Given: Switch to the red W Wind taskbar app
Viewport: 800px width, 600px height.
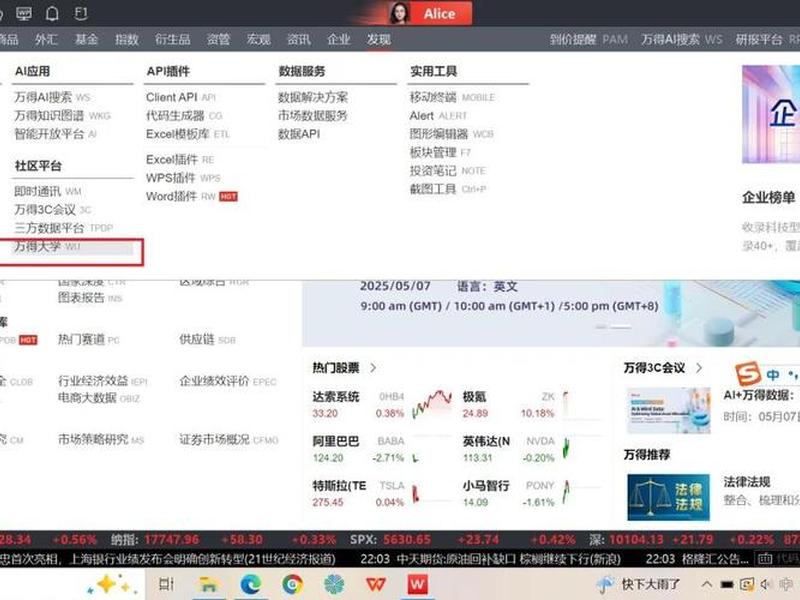Looking at the screenshot, I should click(417, 585).
